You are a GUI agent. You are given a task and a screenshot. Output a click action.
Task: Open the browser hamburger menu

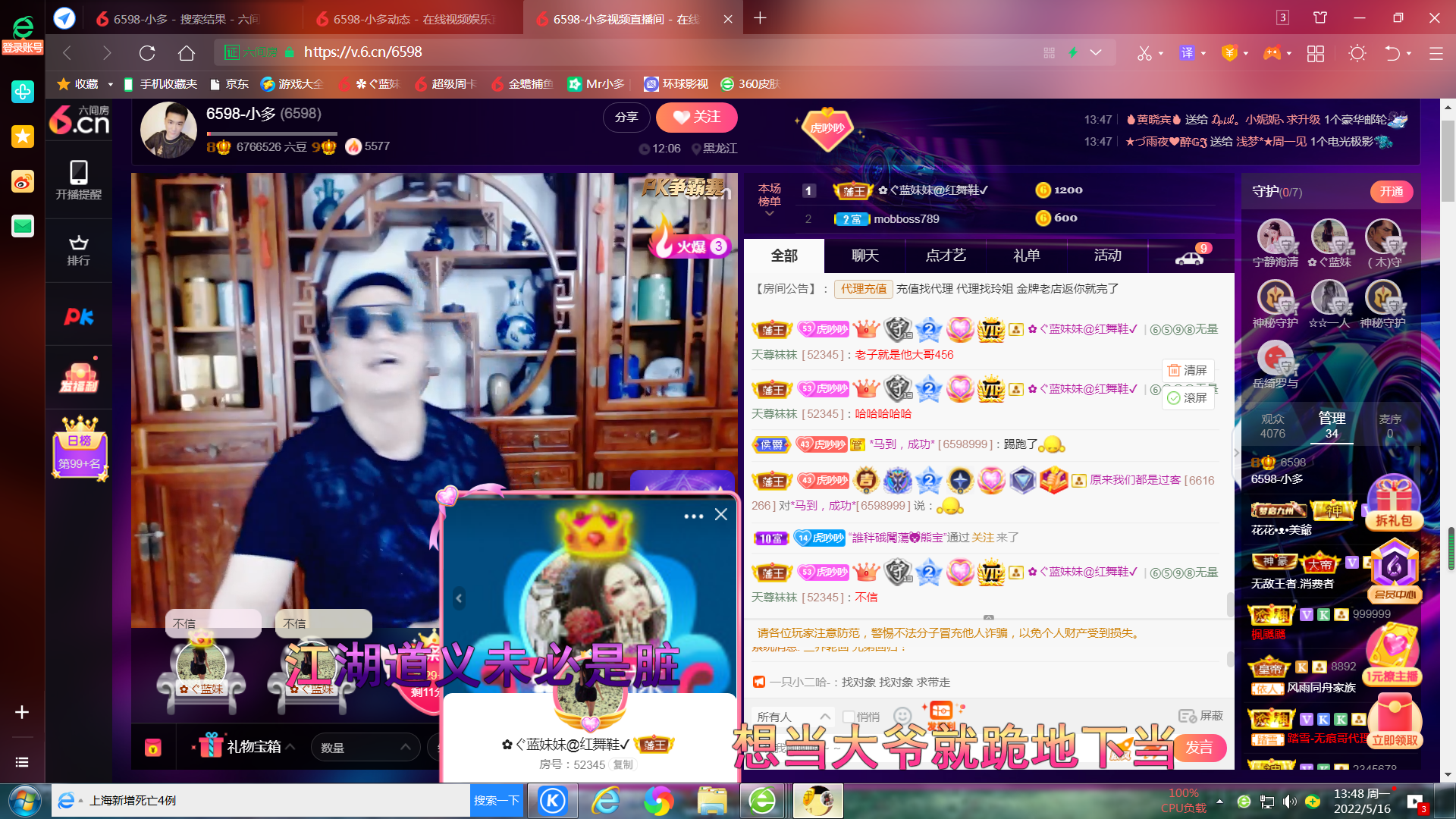[x=1436, y=53]
